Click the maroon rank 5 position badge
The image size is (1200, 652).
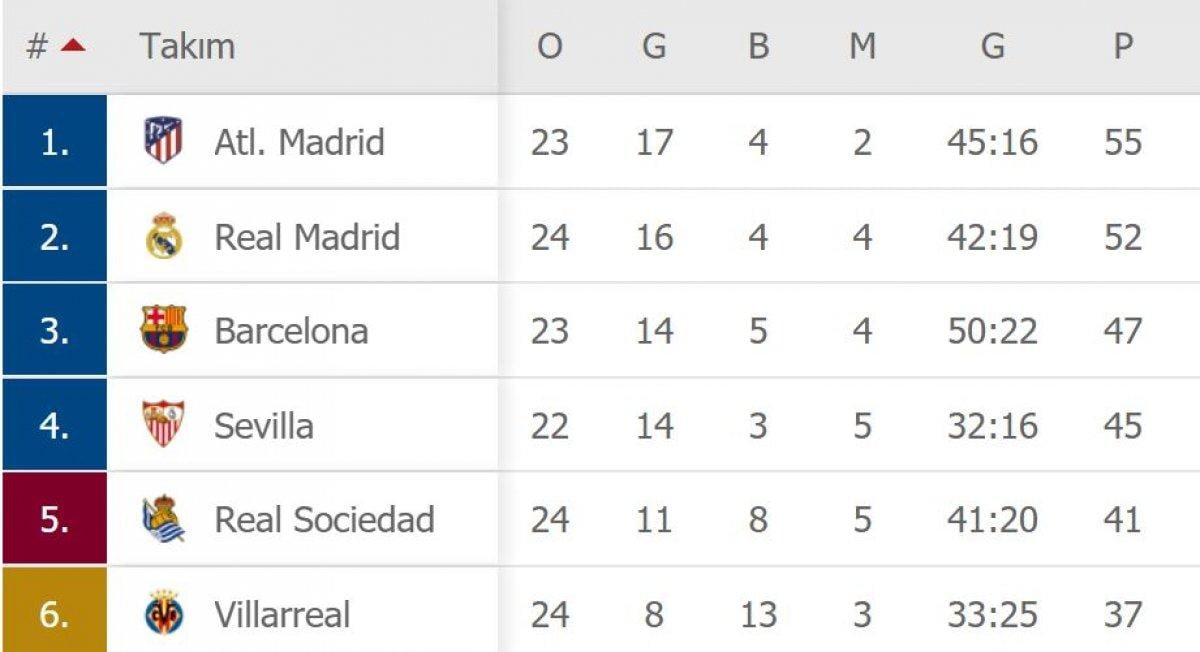coord(54,519)
